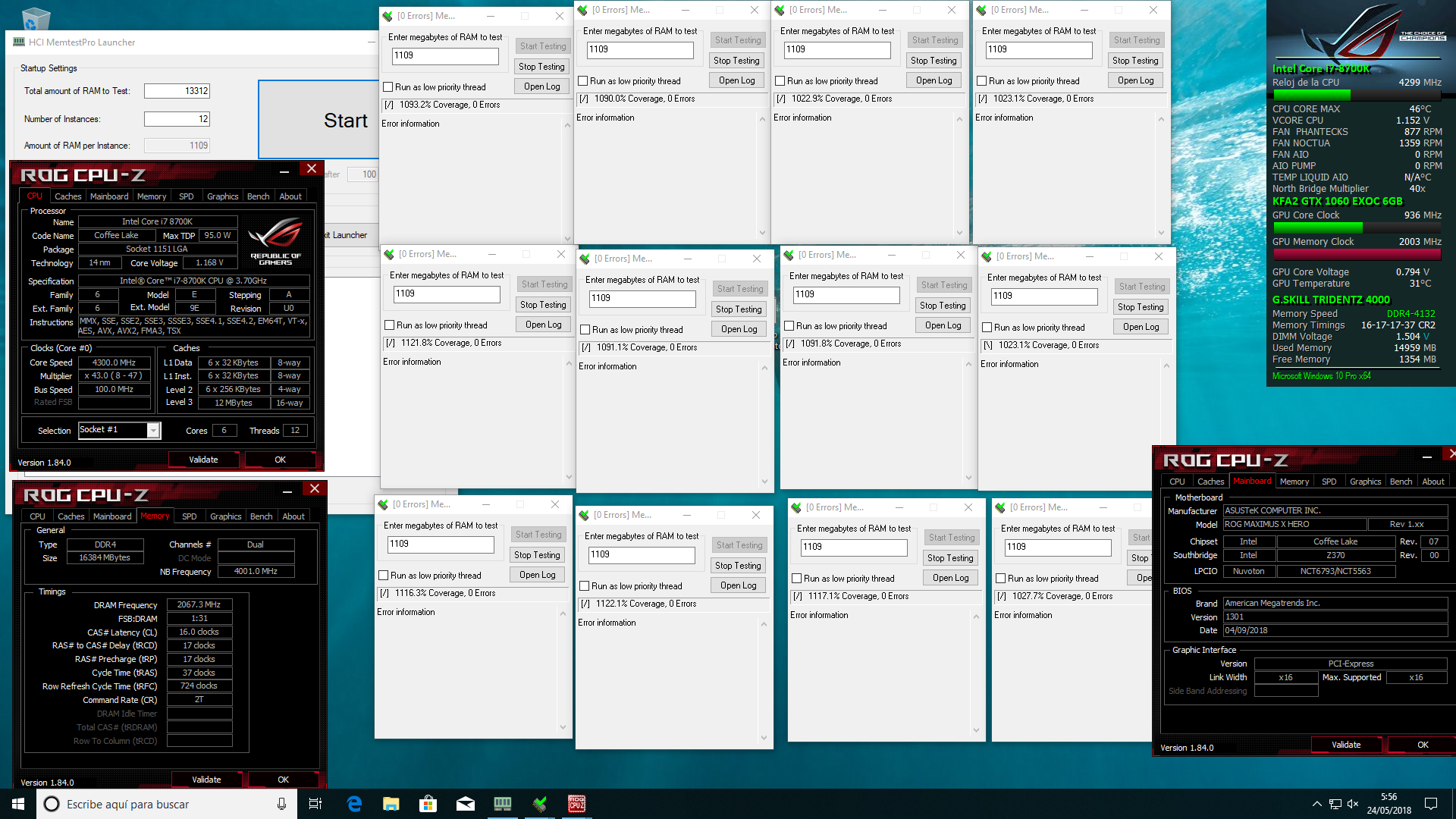This screenshot has width=1456, height=819.
Task: Show hidden system tray icons chevron
Action: coord(1316,804)
